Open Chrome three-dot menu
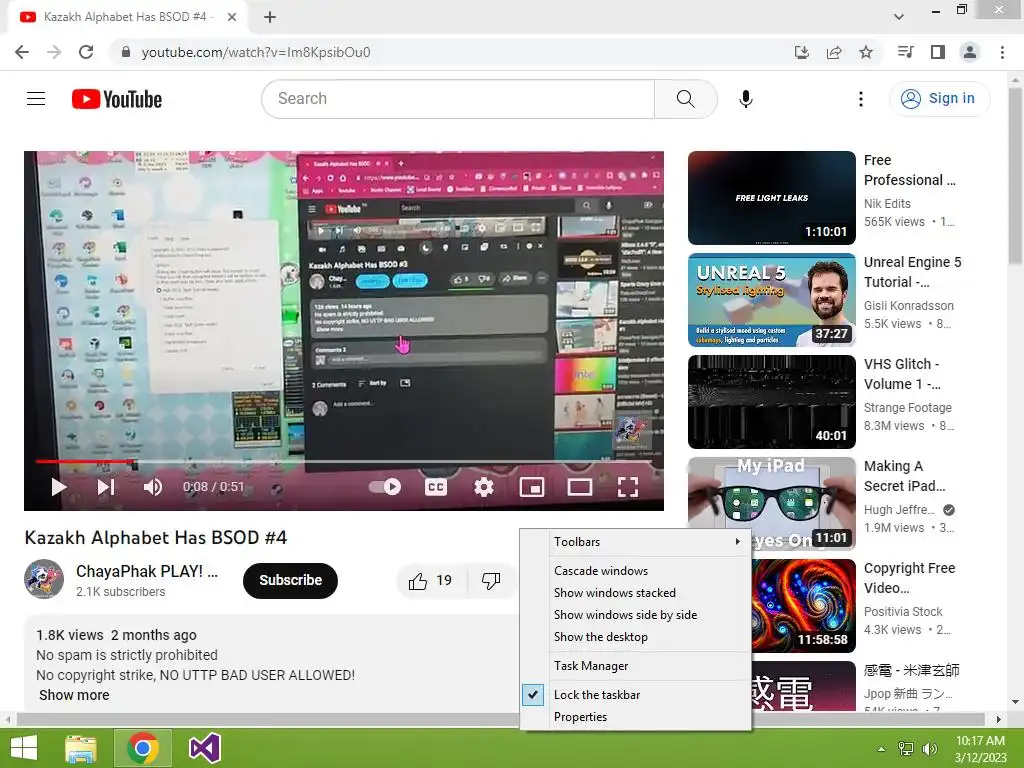1024x768 pixels. [x=1002, y=52]
